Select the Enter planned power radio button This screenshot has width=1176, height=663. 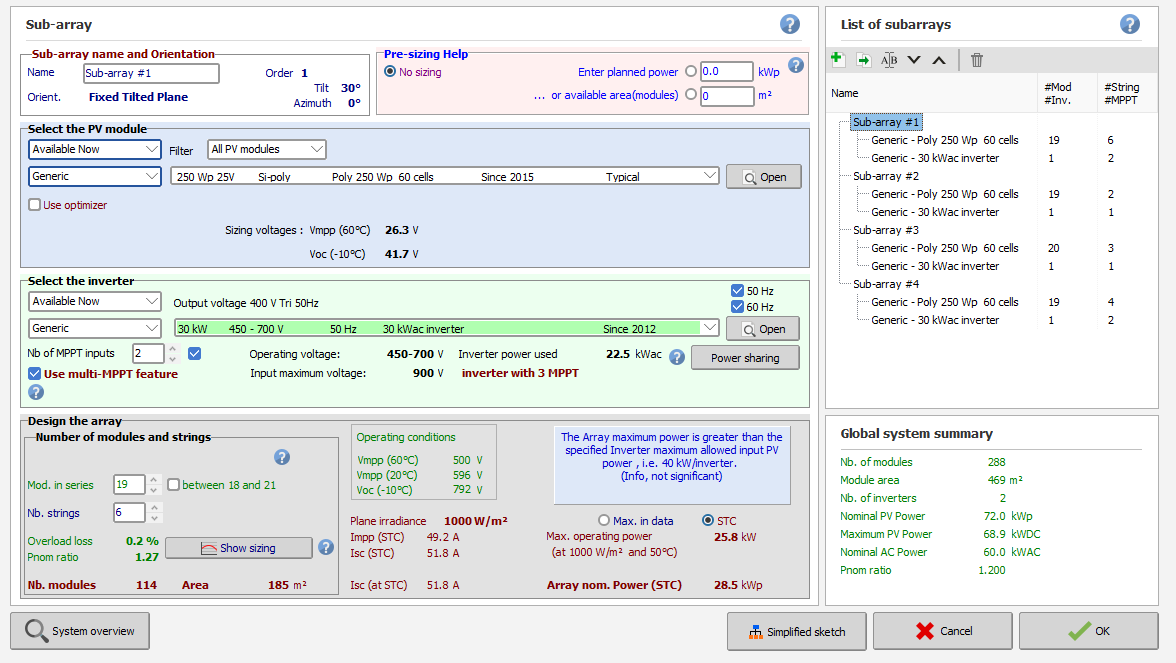coord(691,71)
